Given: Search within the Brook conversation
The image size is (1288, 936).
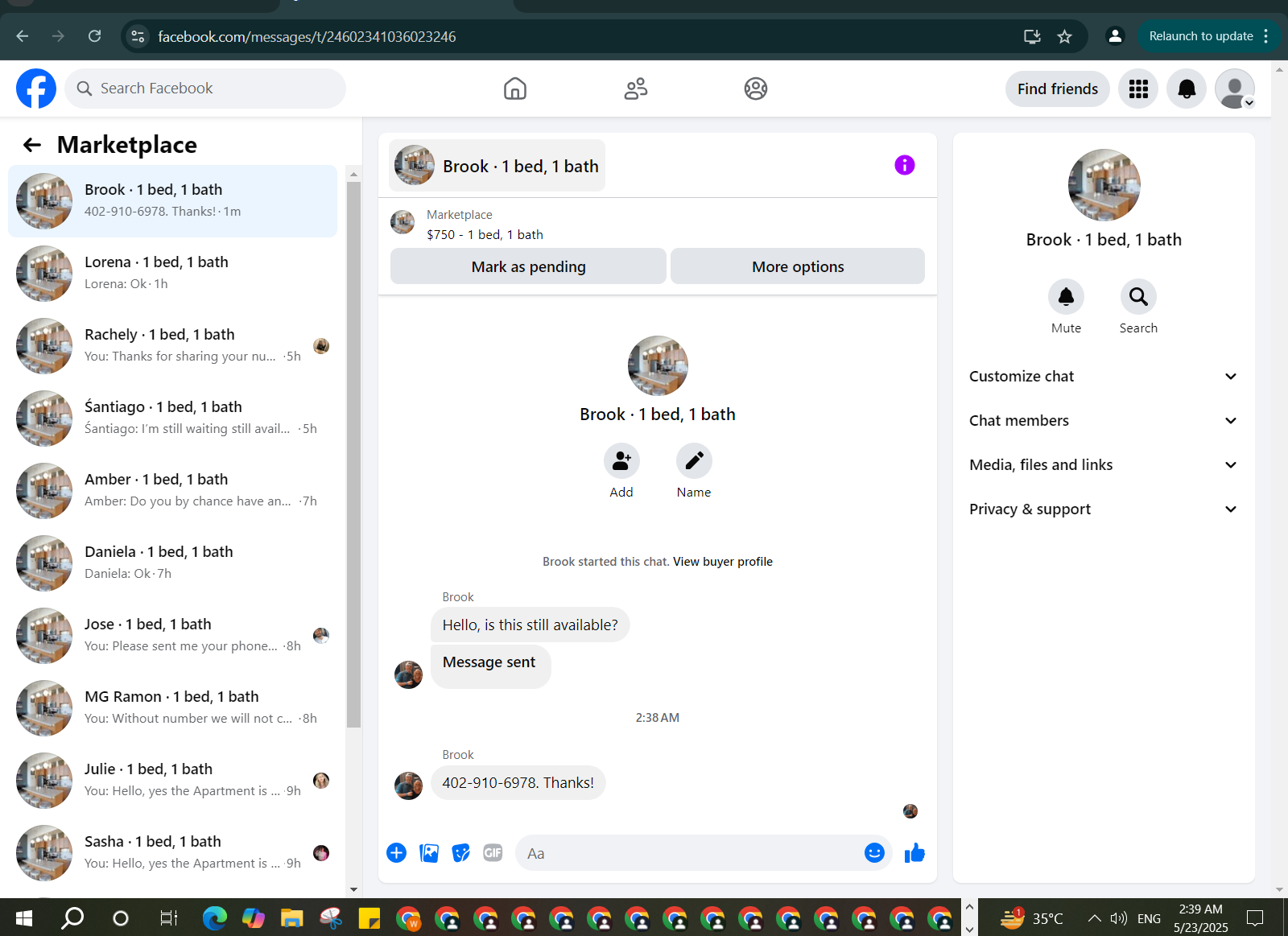Looking at the screenshot, I should click(1138, 297).
